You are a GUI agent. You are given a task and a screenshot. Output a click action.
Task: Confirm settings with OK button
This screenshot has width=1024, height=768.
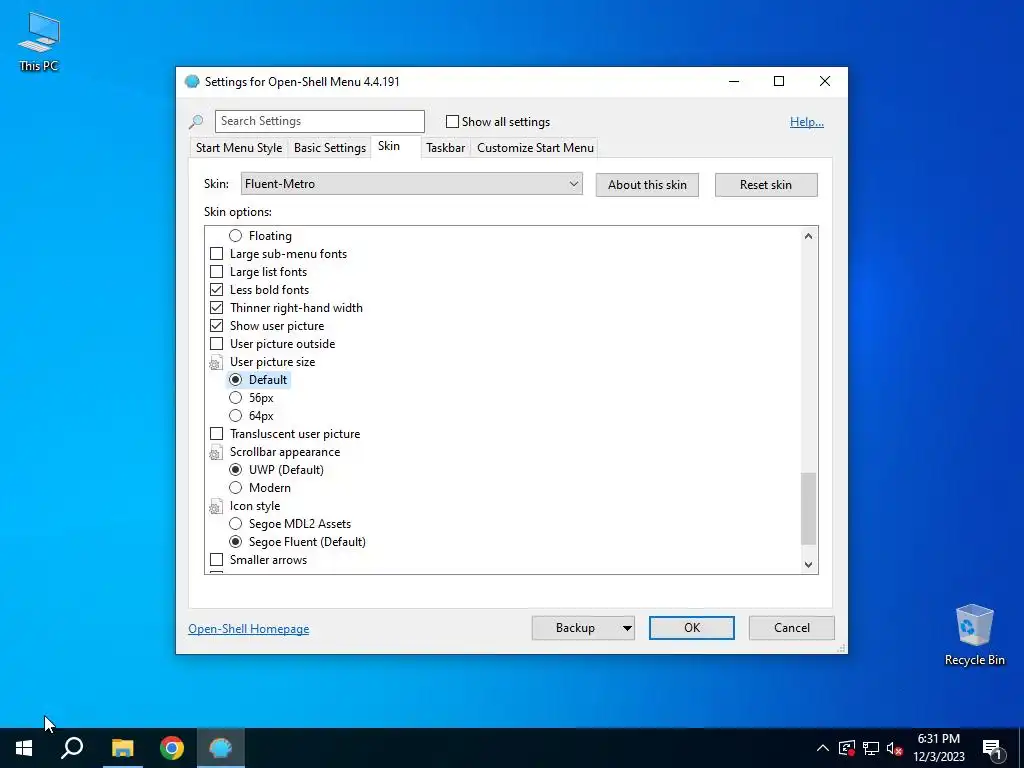(692, 628)
